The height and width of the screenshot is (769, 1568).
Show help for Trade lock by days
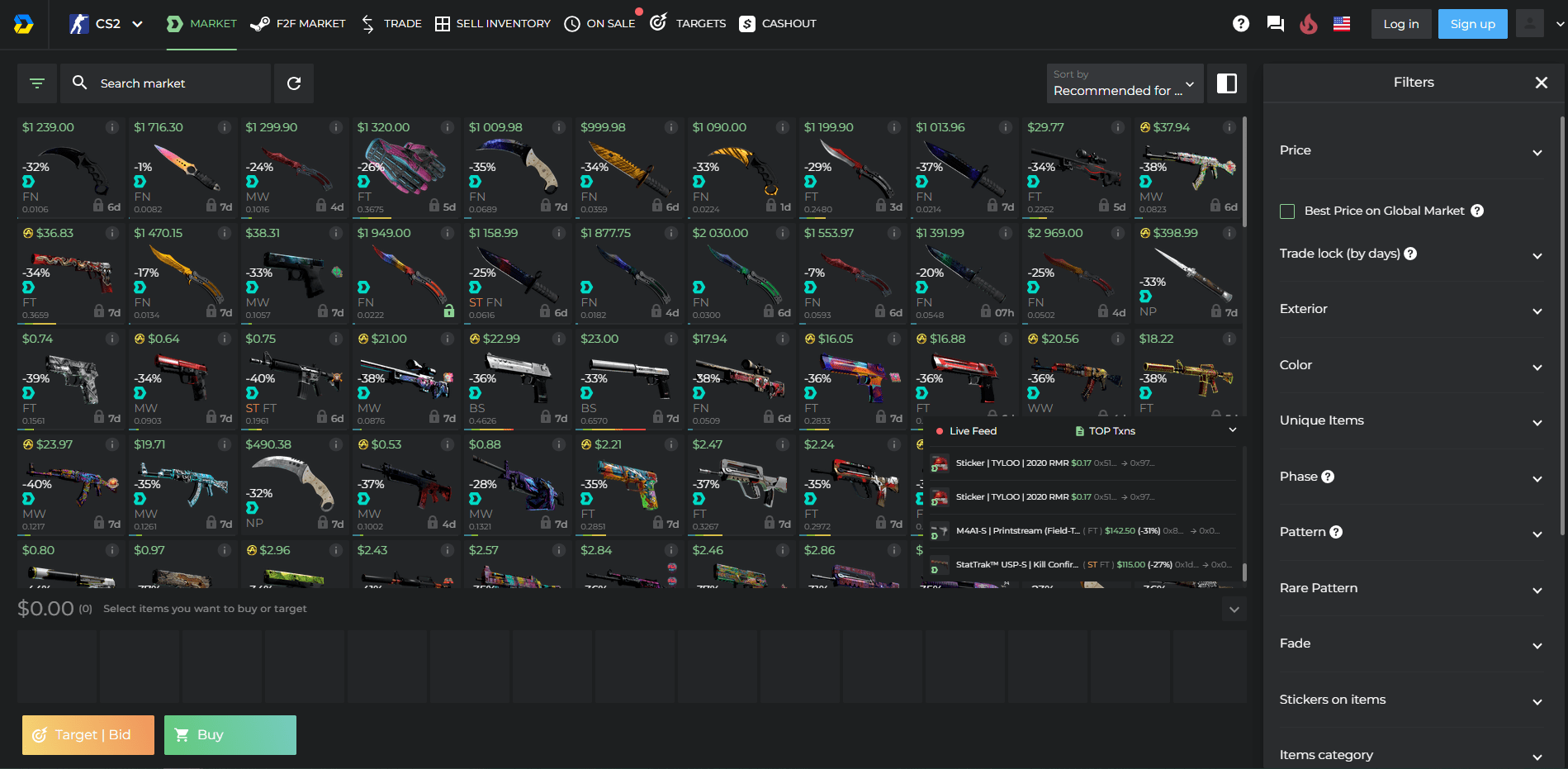[1410, 254]
